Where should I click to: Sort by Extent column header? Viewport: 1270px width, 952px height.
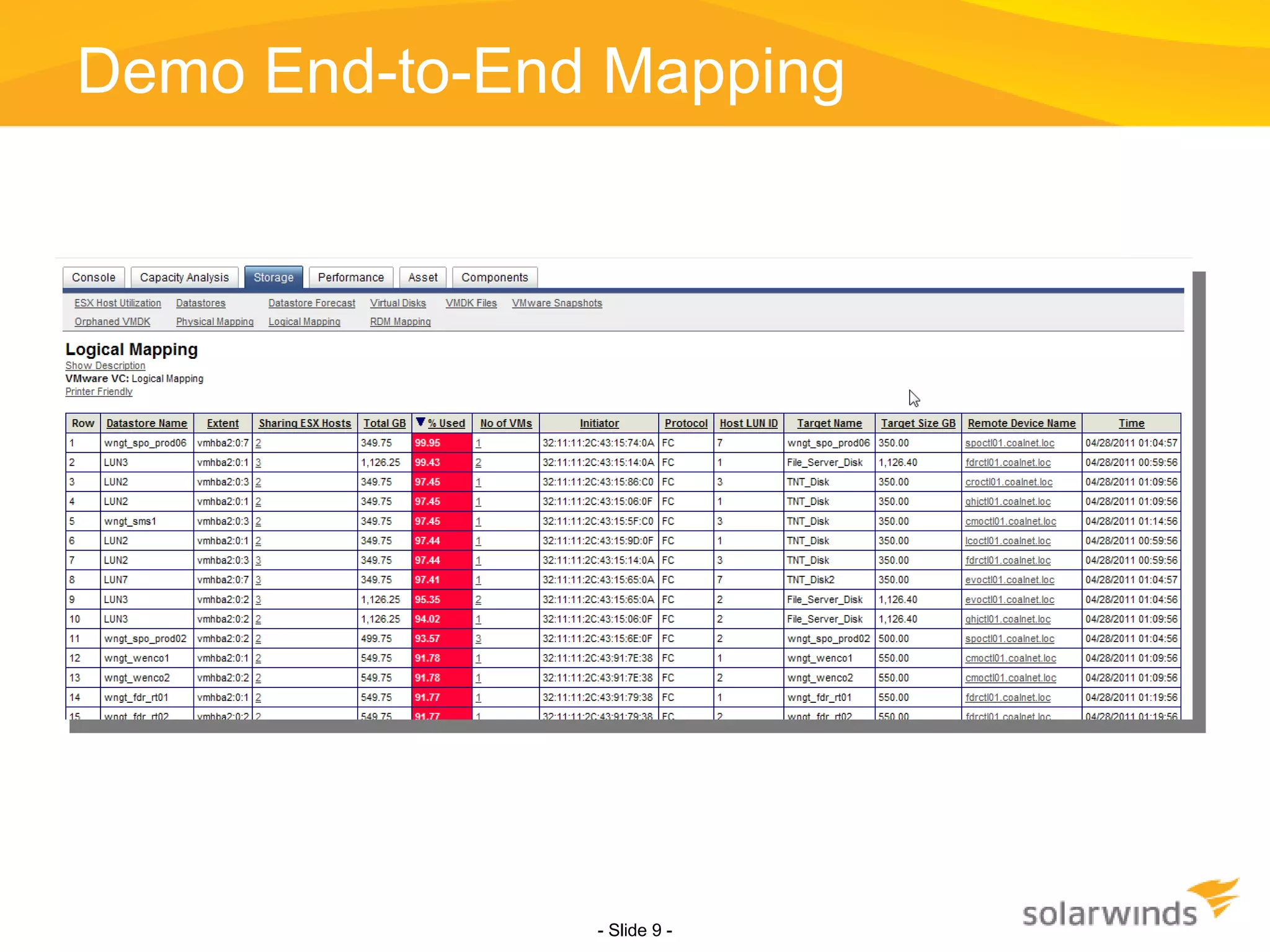point(223,423)
